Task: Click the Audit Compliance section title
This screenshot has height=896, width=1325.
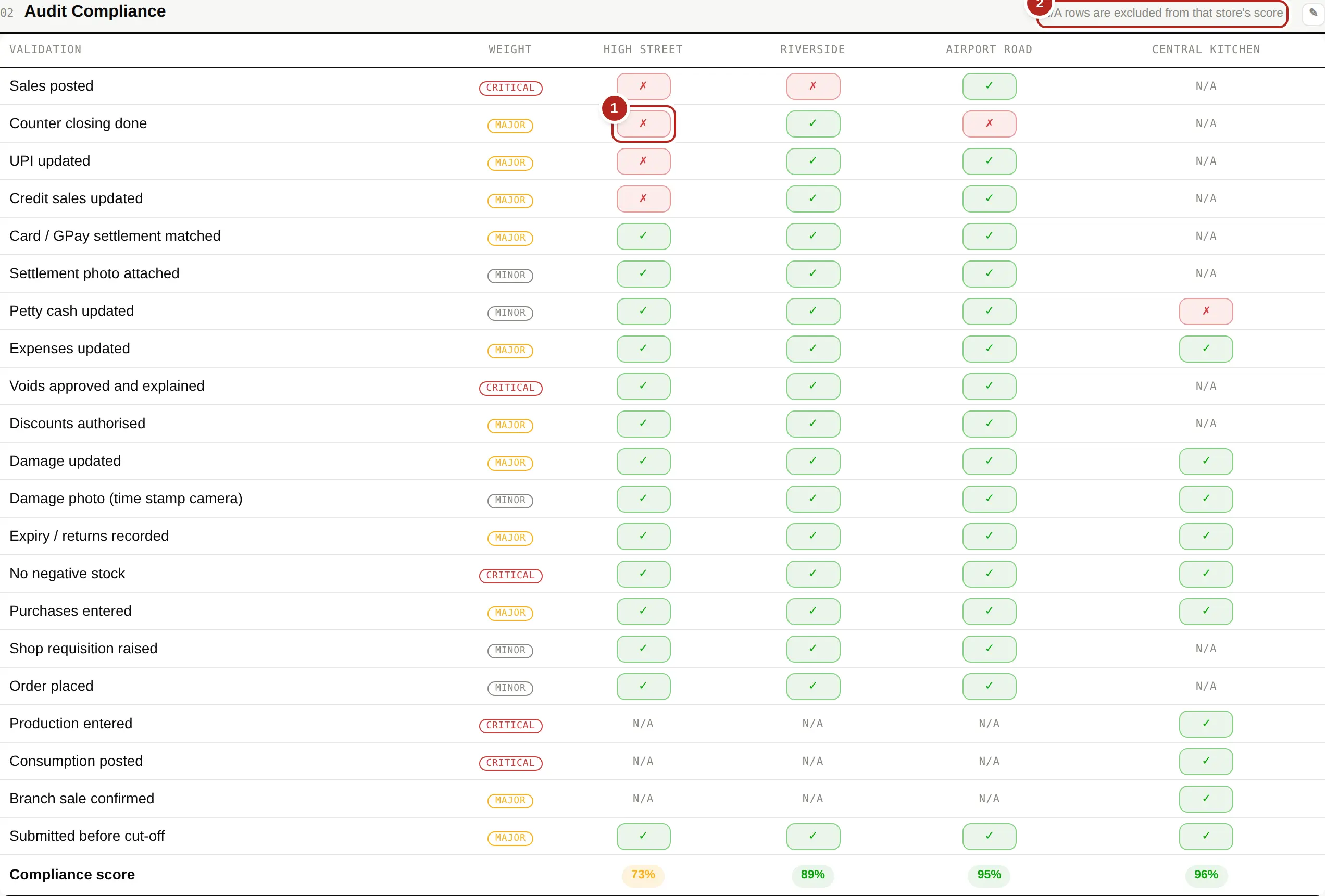Action: point(95,11)
